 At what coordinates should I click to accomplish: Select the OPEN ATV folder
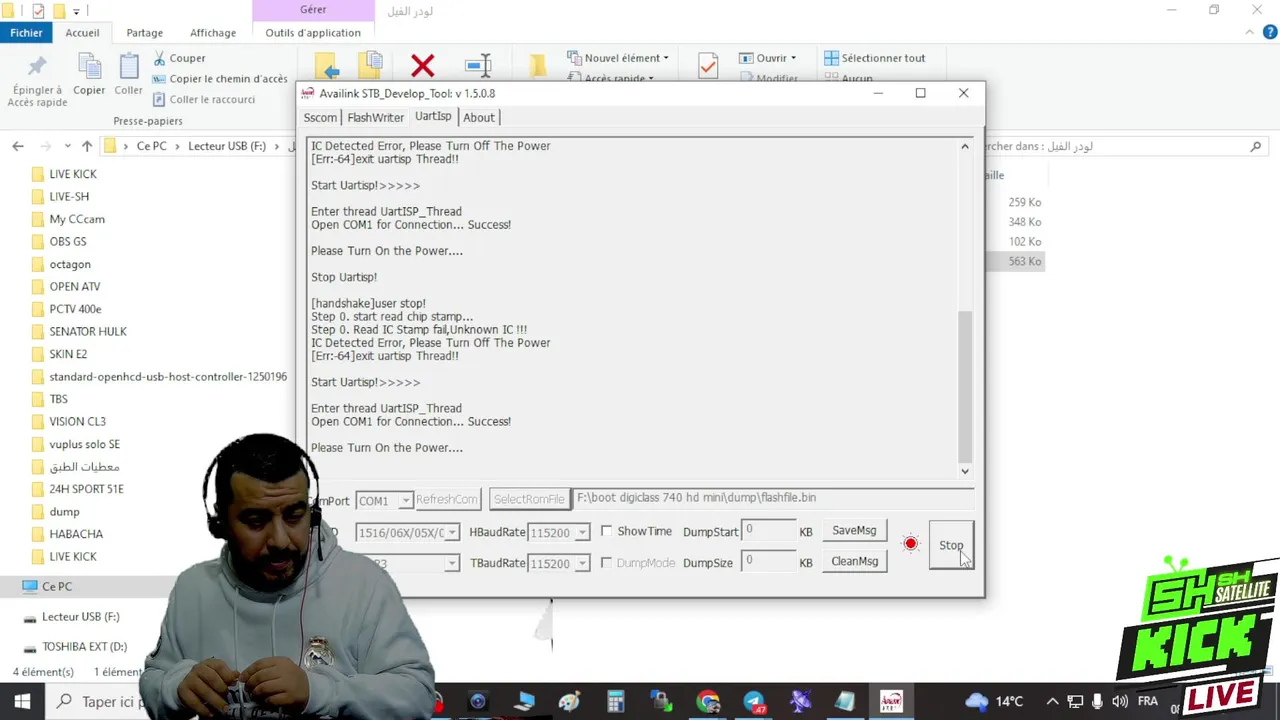coord(75,286)
